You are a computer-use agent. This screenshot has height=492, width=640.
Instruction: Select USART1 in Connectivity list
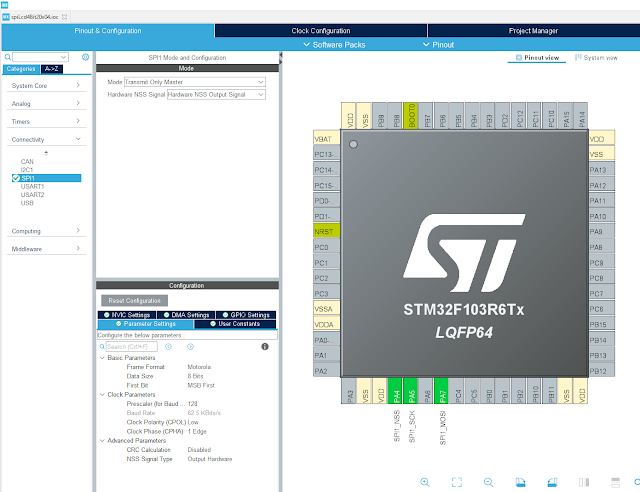[32, 186]
